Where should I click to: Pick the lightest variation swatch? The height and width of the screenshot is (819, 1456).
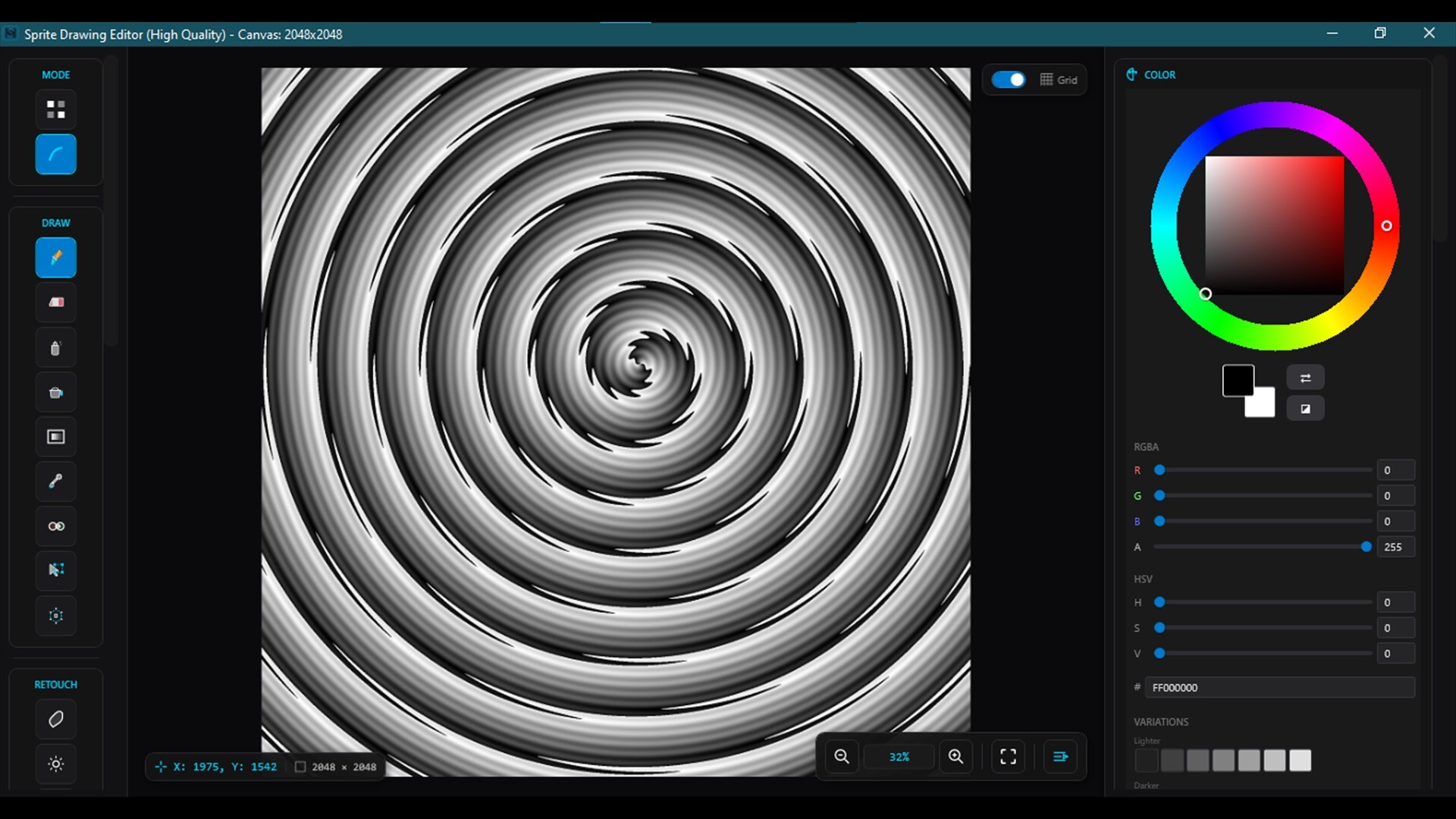pos(1301,761)
